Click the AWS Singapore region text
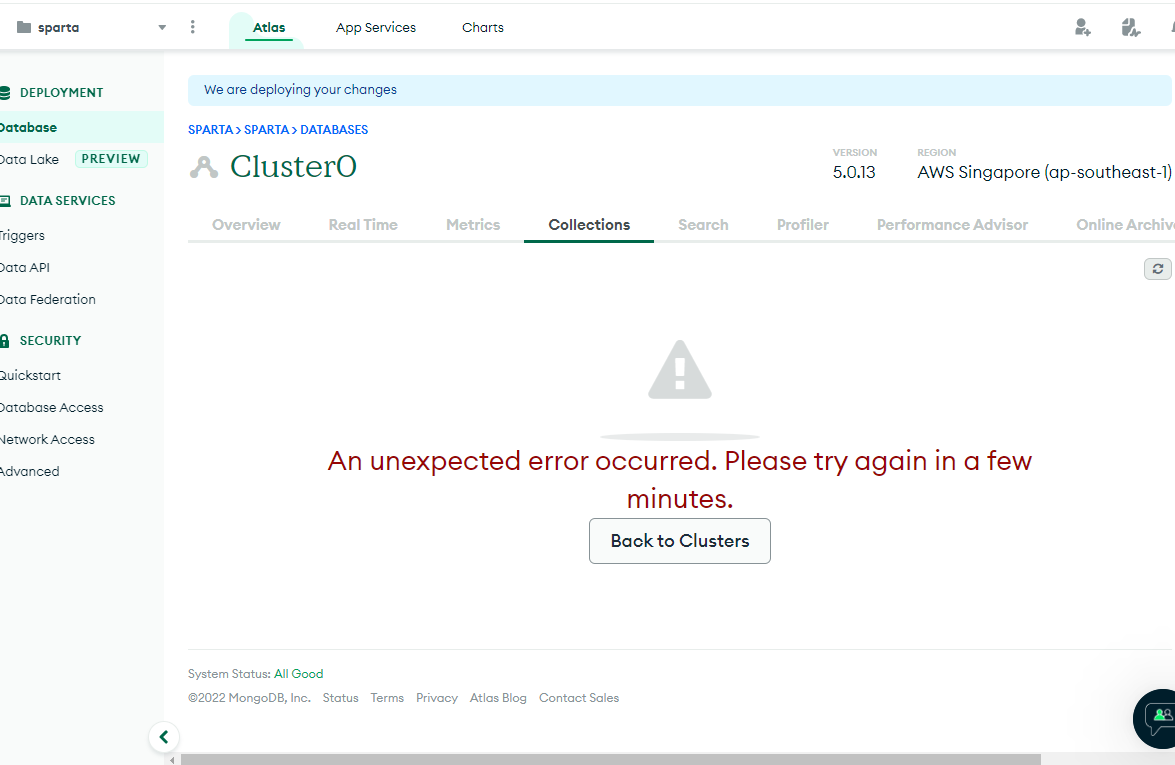Viewport: 1175px width, 765px height. point(1044,172)
